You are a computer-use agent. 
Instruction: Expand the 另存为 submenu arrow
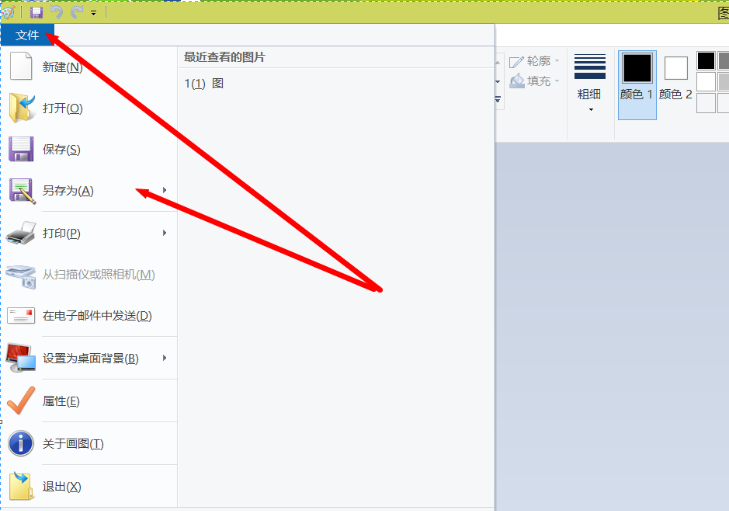click(165, 190)
